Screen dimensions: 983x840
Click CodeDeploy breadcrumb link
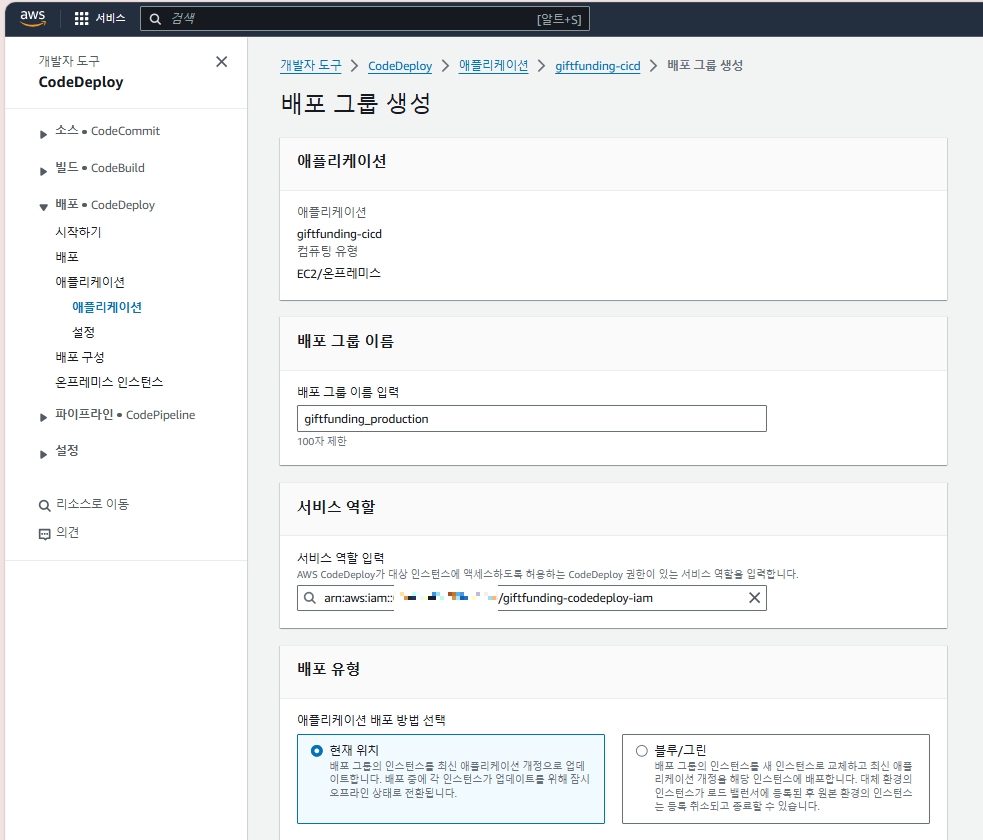click(400, 66)
